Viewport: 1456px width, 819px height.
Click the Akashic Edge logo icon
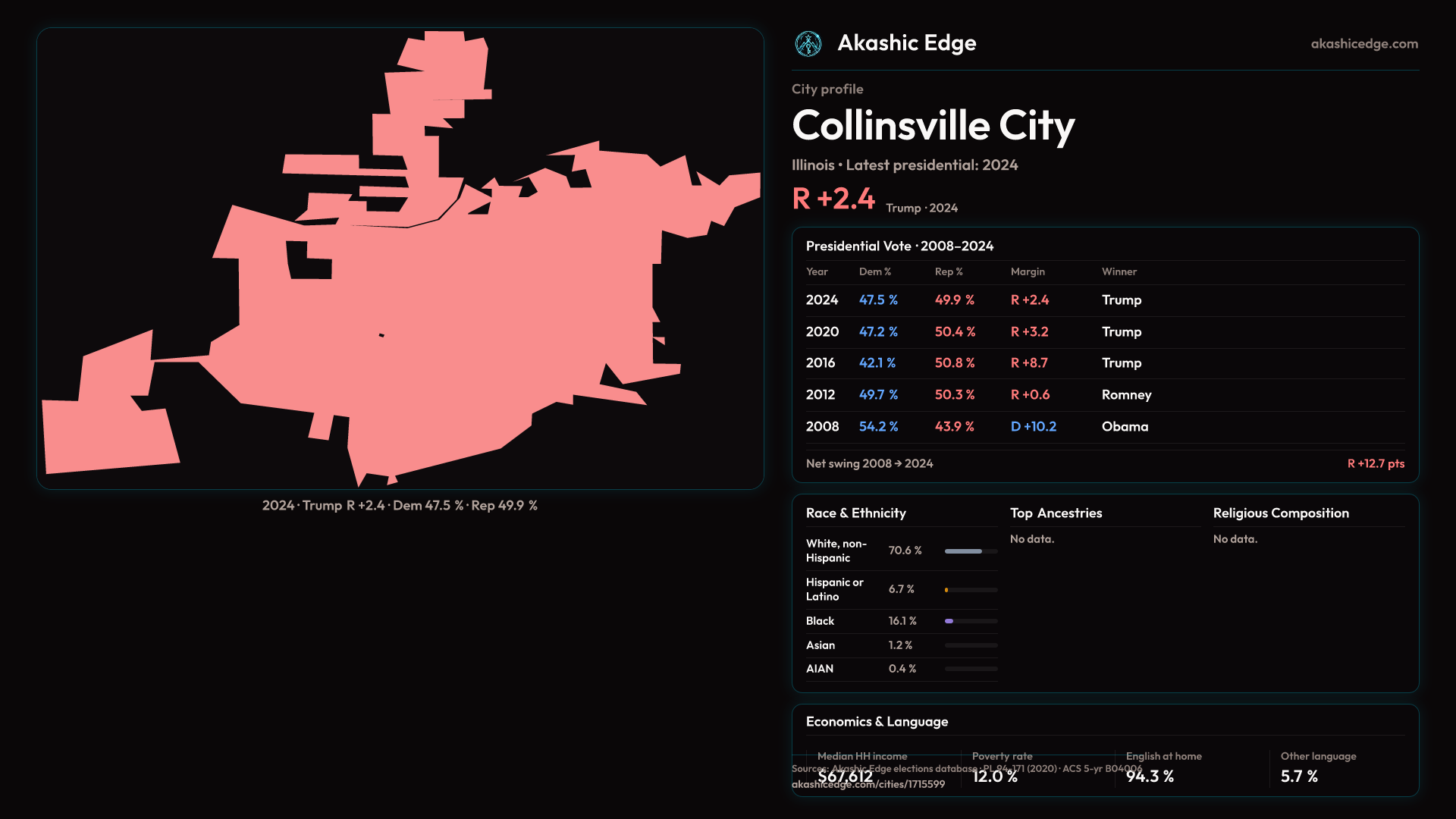coord(808,44)
